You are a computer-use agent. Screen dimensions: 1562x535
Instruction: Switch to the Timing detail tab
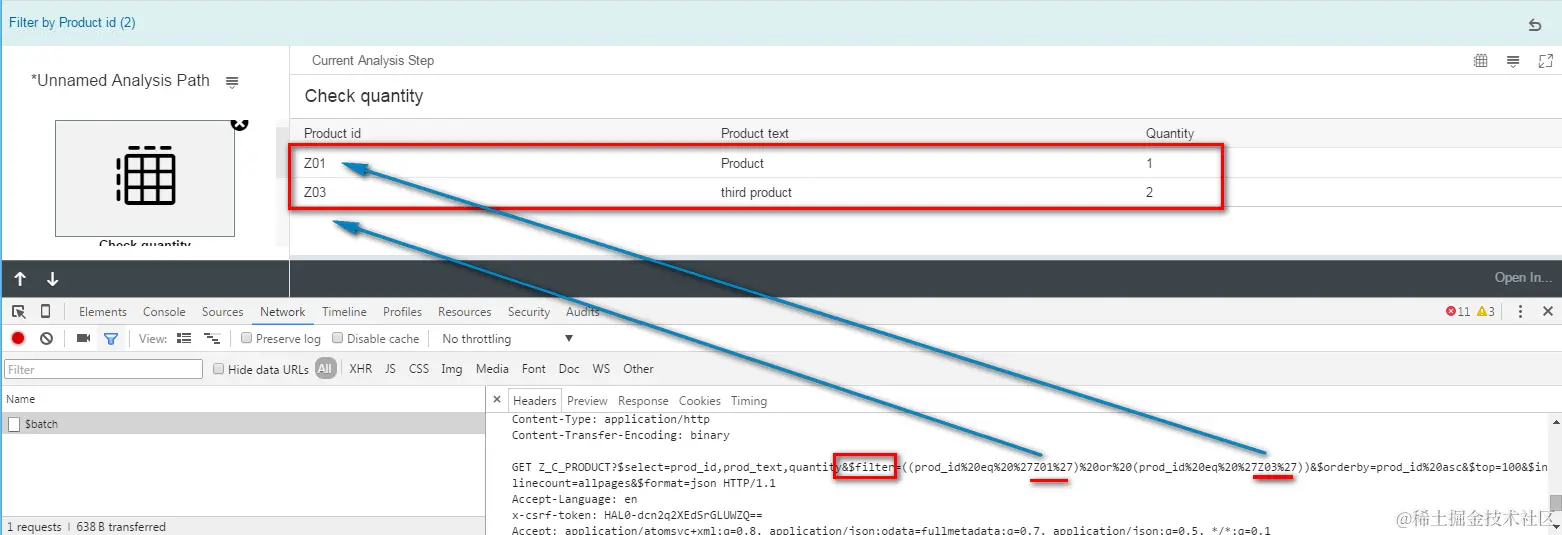pos(749,401)
